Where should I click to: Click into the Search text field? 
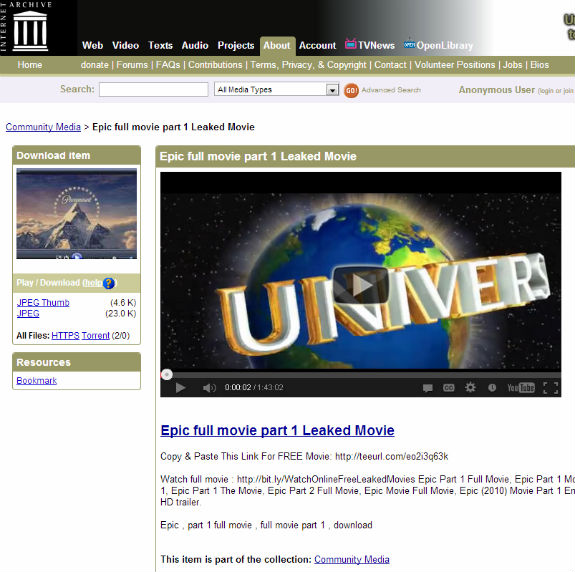coord(154,89)
